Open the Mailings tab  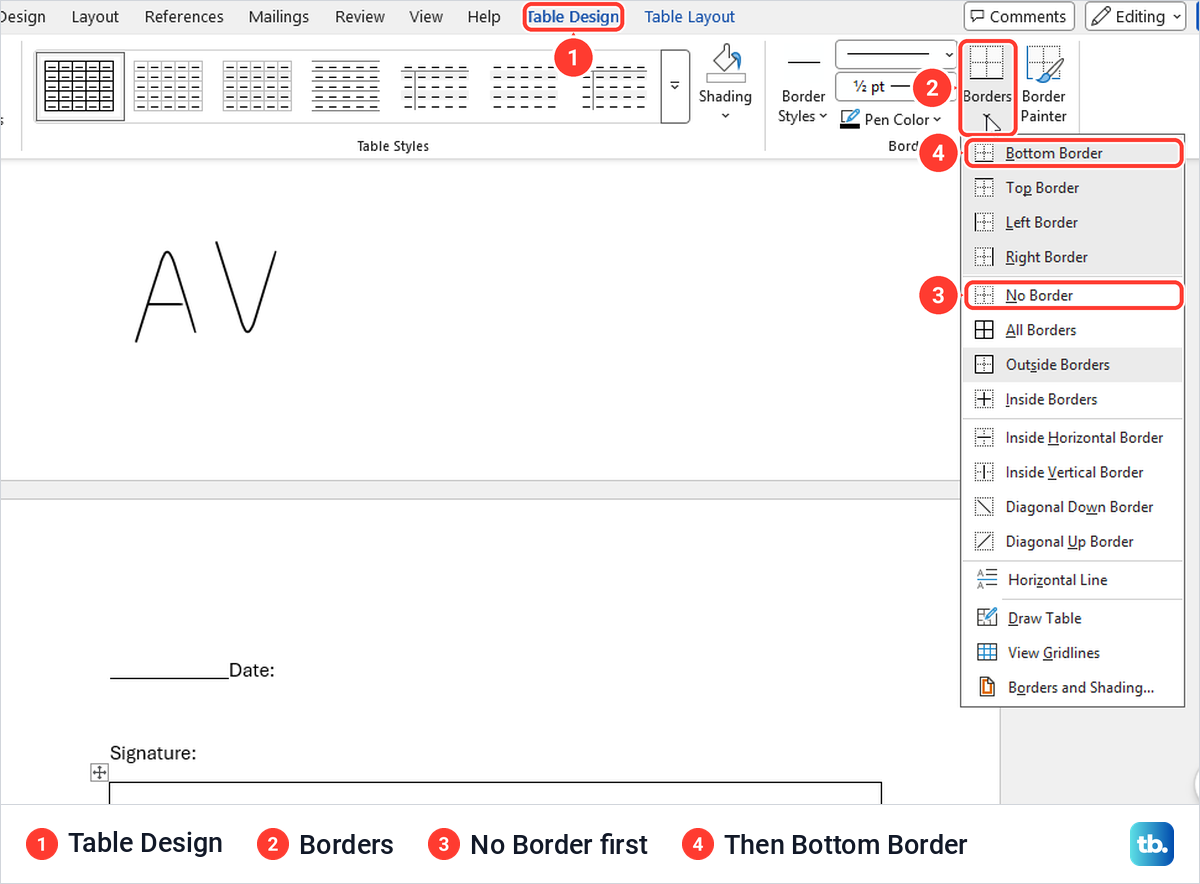(279, 17)
